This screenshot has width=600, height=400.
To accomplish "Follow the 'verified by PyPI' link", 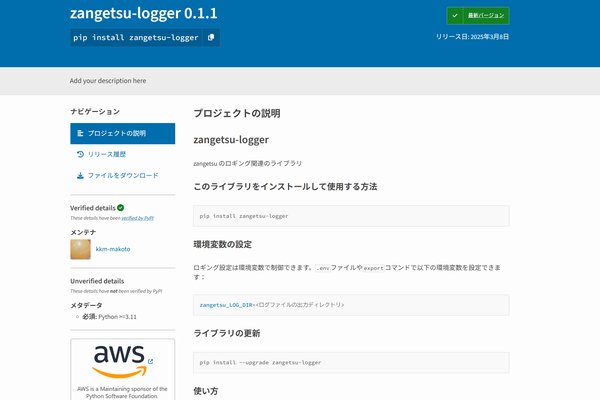I will tap(138, 217).
